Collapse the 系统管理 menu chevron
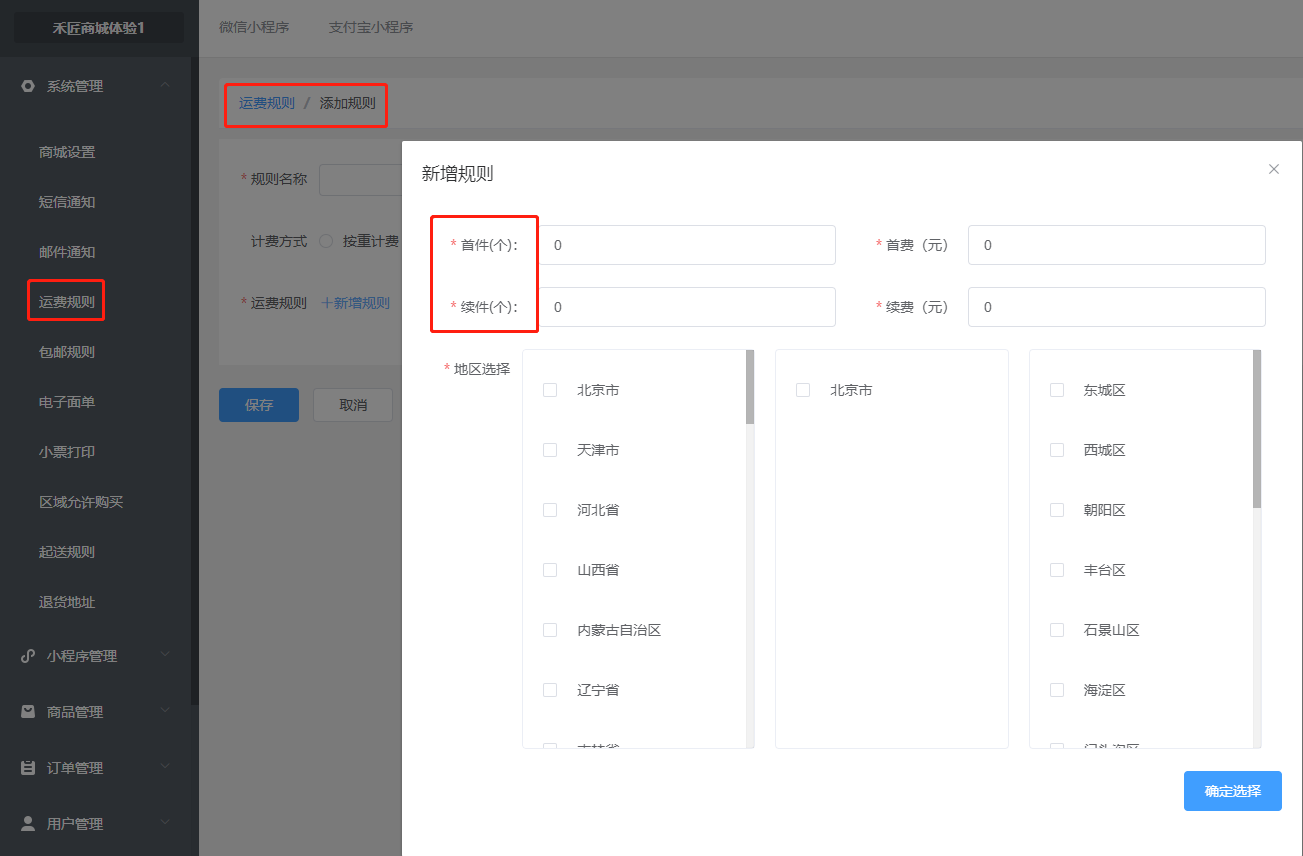 tap(165, 86)
